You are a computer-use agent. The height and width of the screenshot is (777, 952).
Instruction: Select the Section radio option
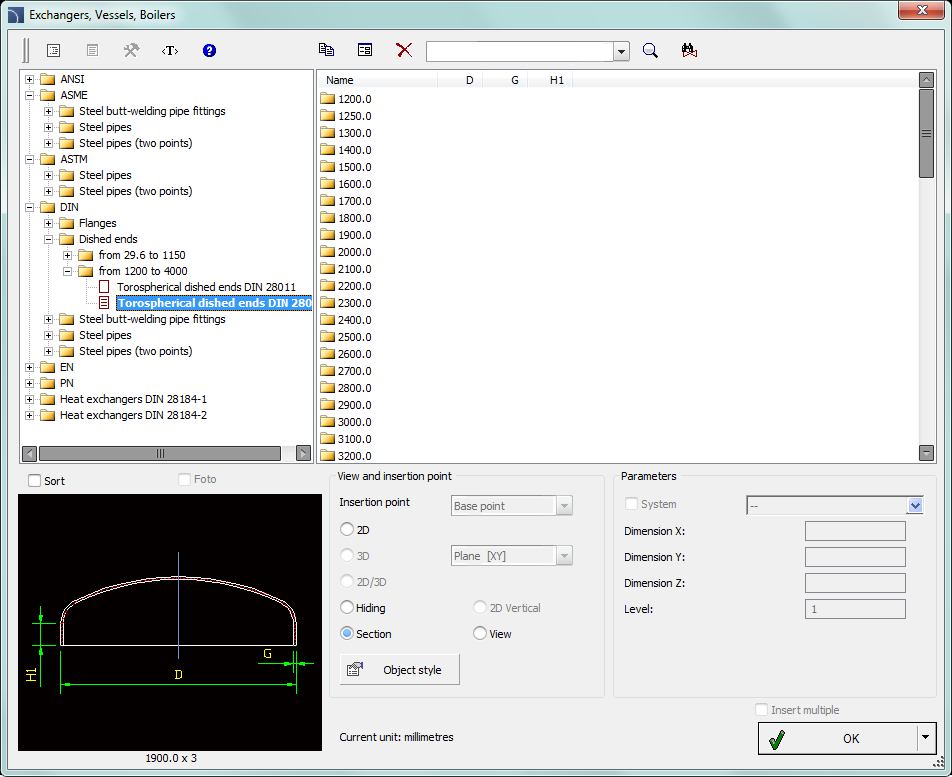[347, 633]
